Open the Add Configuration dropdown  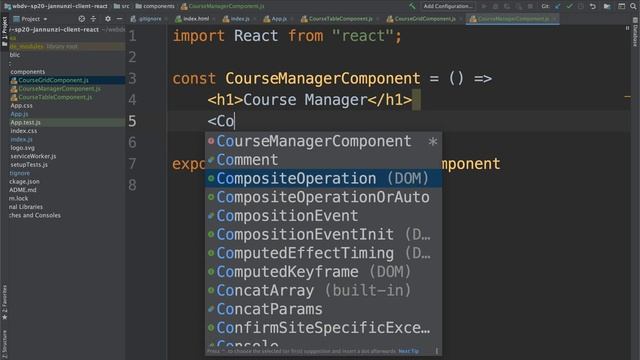[x=448, y=6]
